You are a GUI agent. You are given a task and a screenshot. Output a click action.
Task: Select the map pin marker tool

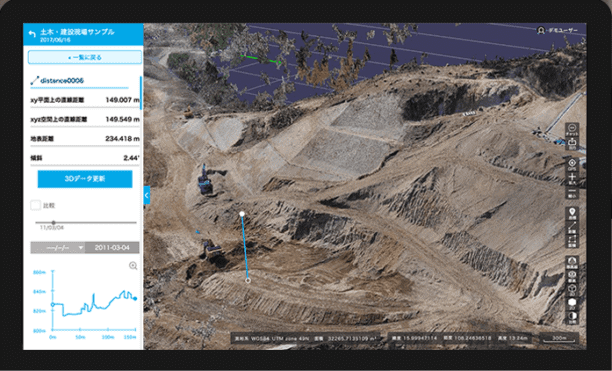[x=572, y=213]
